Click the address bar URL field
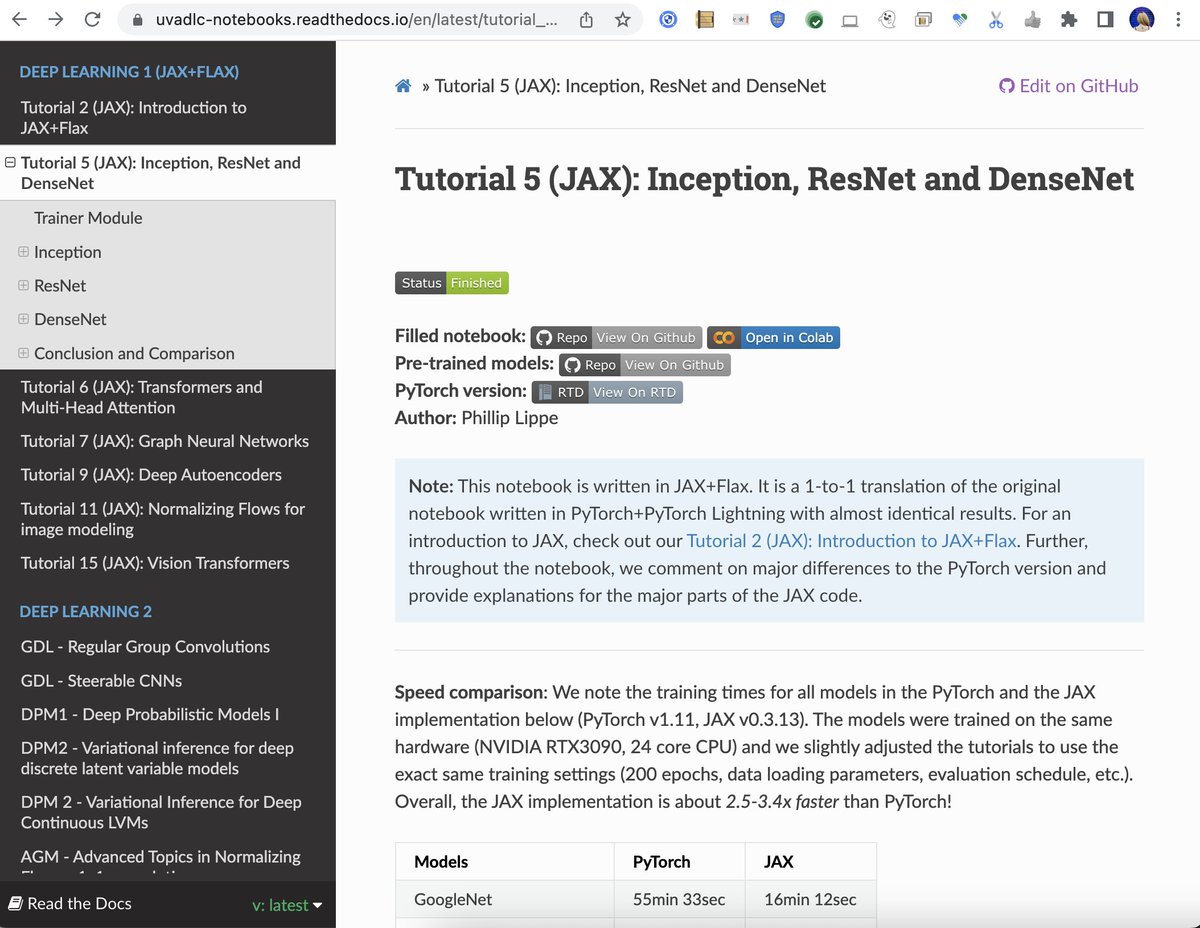 click(x=357, y=19)
